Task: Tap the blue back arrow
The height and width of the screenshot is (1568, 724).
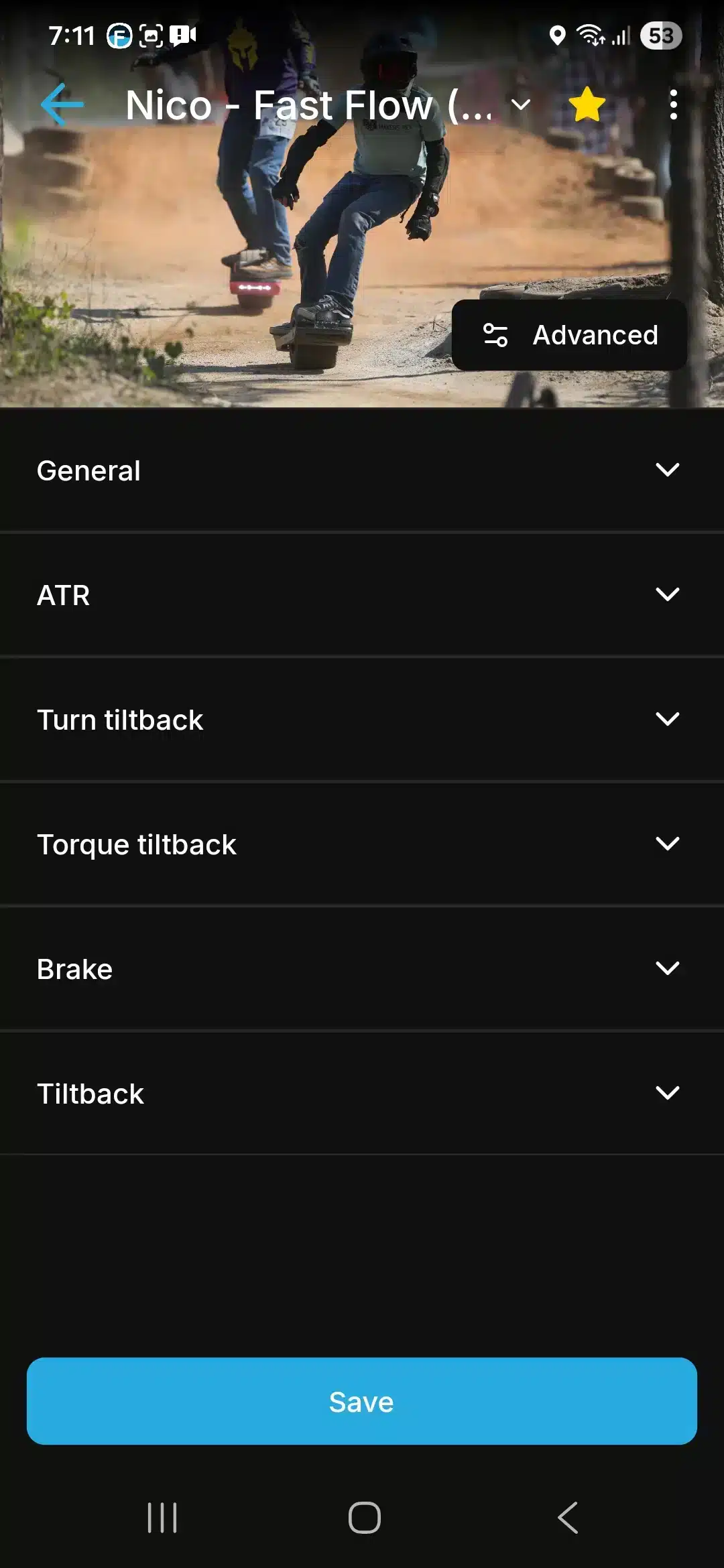Action: 62,105
